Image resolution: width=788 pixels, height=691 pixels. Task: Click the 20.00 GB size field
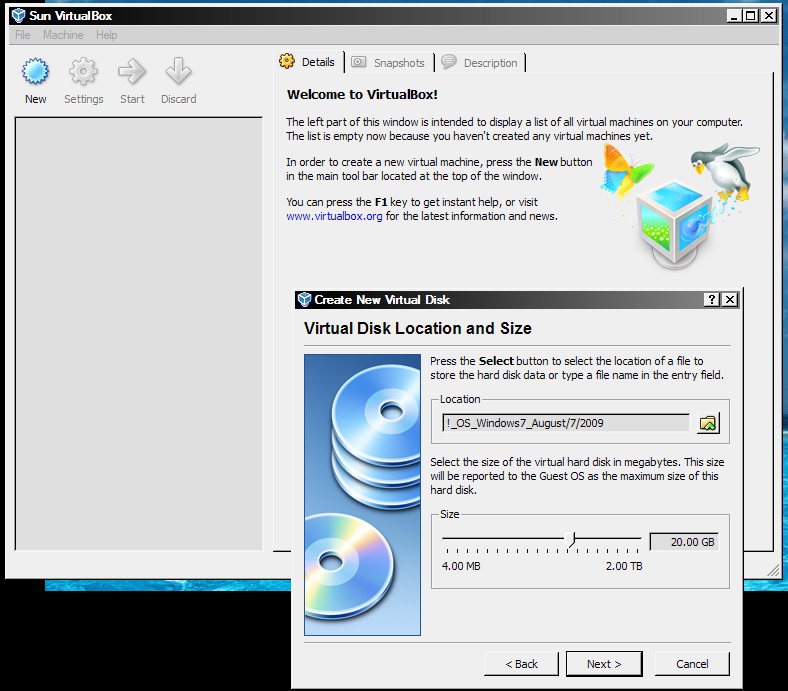(684, 542)
